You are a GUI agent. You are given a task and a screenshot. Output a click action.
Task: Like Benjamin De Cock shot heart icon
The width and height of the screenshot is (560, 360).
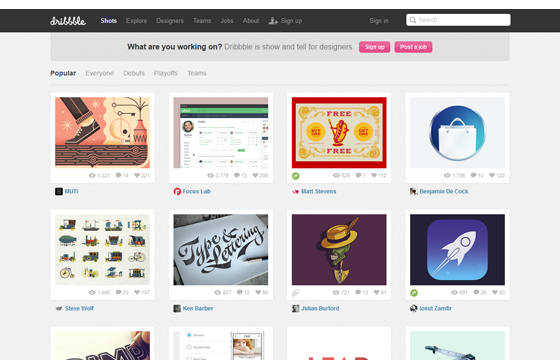tap(492, 175)
